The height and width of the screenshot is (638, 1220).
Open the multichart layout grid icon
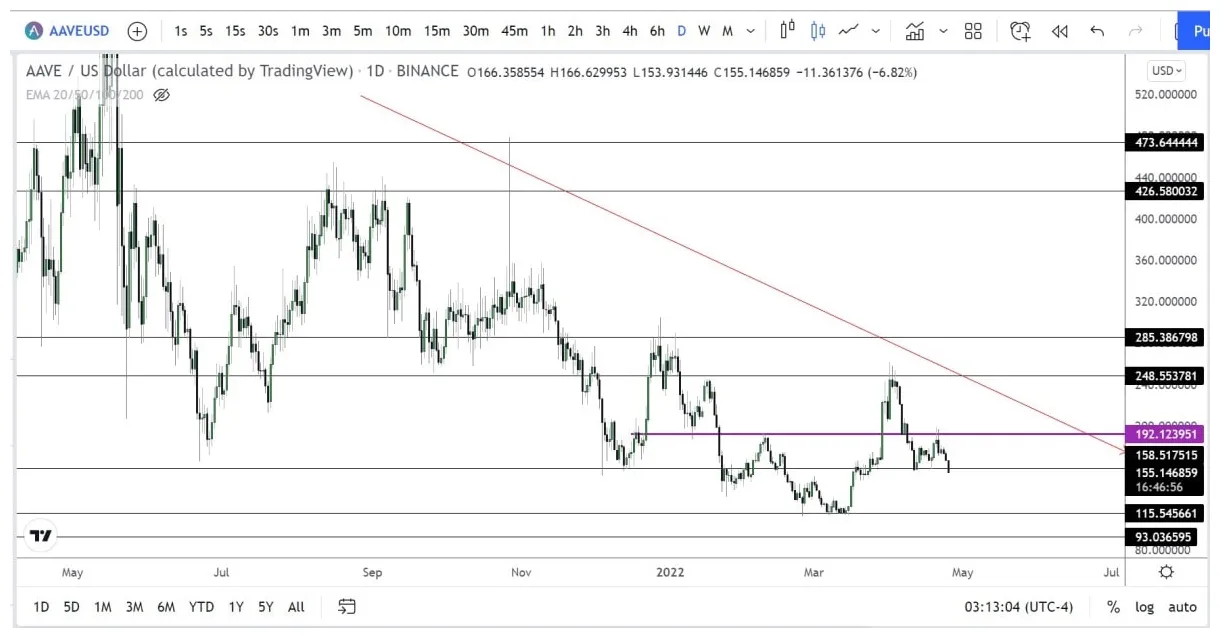pos(973,31)
